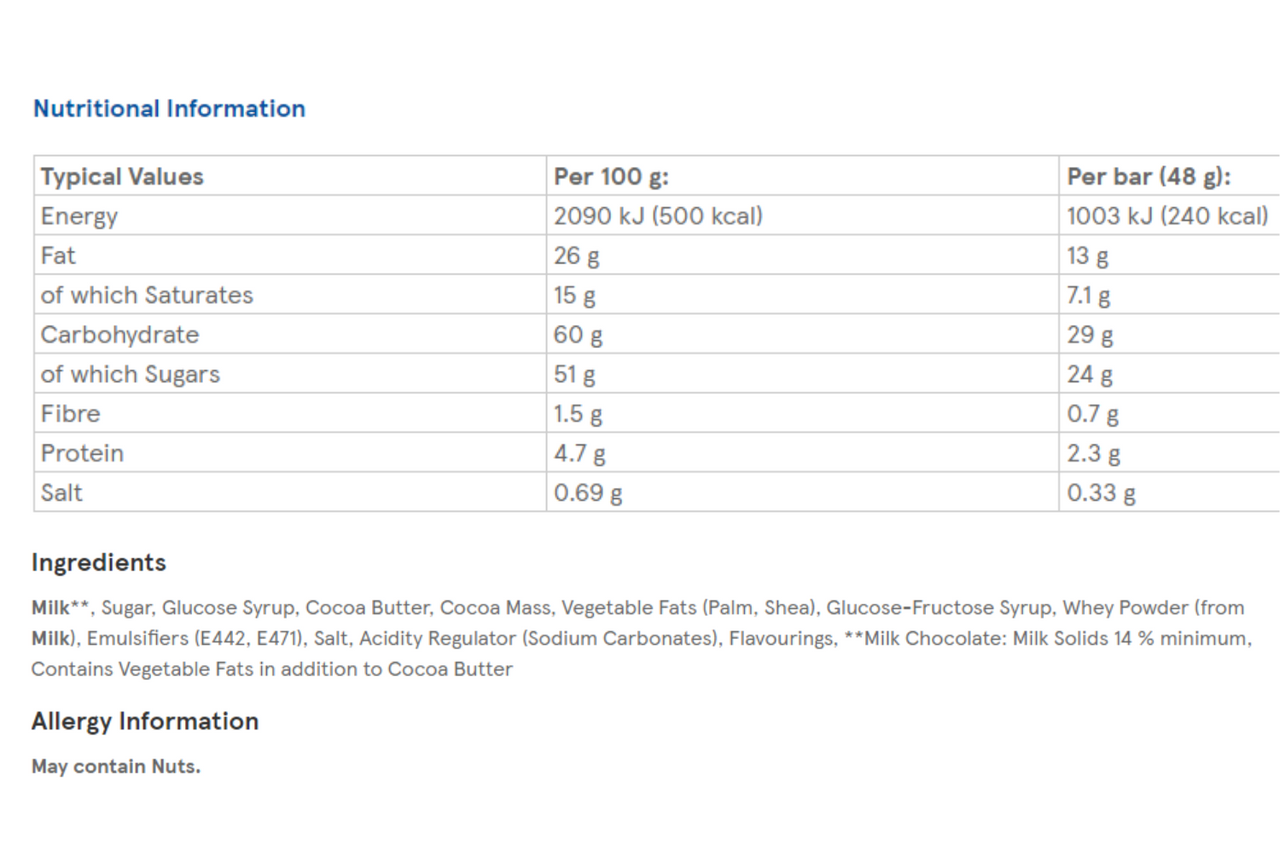Screen dimensions: 1280x853
Task: Click the "May contain Nuts." text
Action: (116, 767)
